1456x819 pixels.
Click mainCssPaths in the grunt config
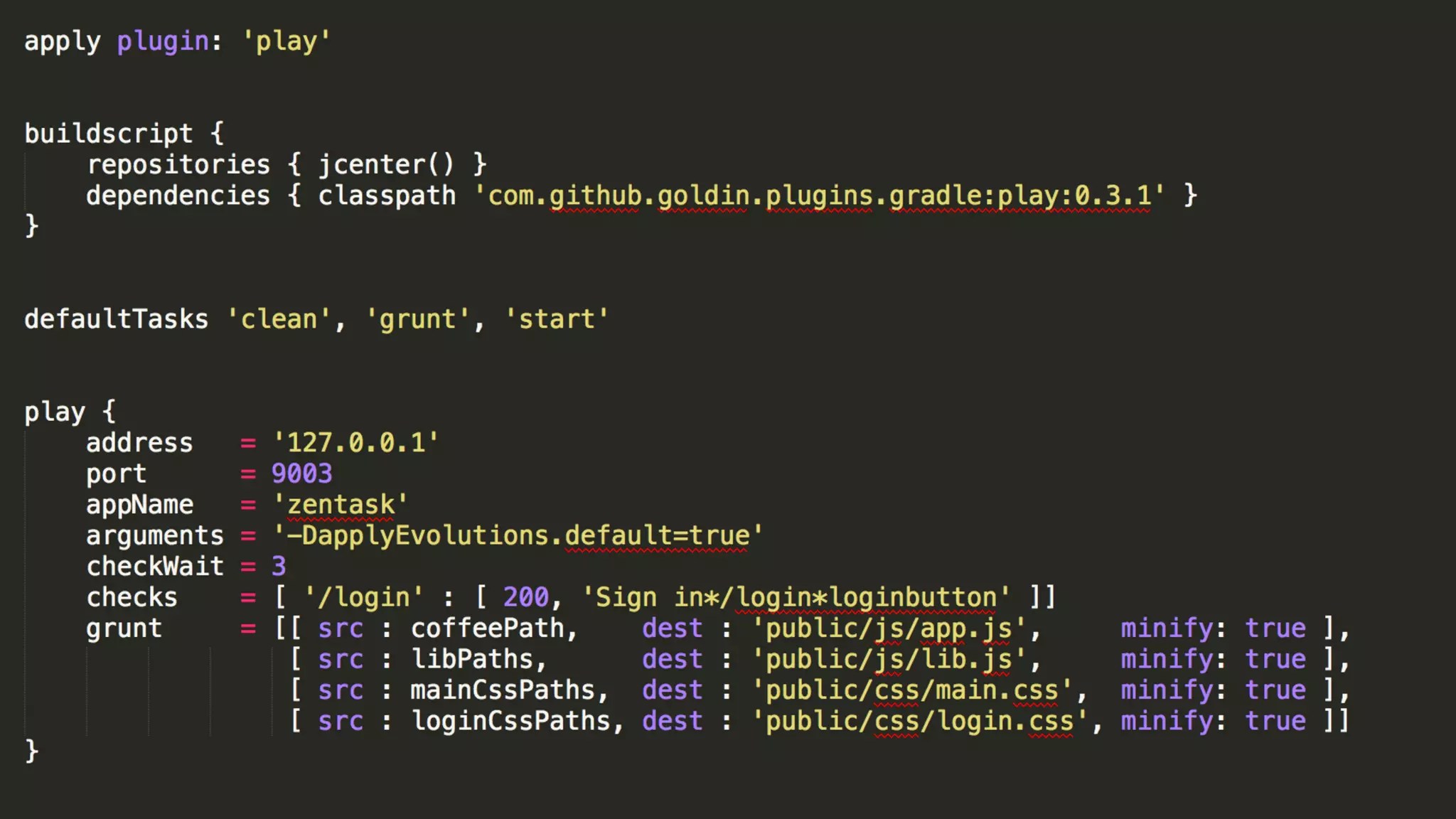coord(503,690)
